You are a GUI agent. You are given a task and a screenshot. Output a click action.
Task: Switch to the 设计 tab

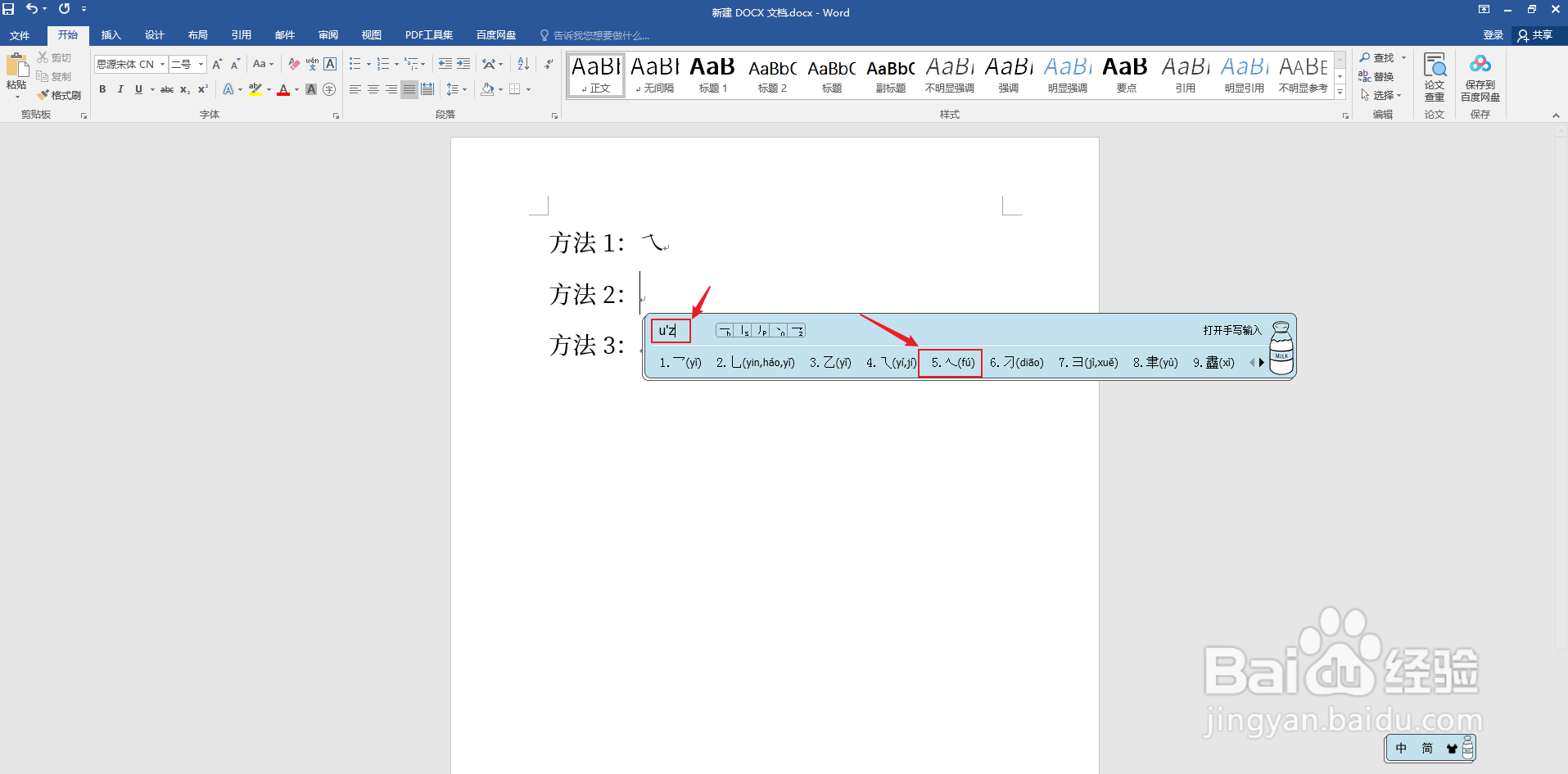[x=154, y=35]
